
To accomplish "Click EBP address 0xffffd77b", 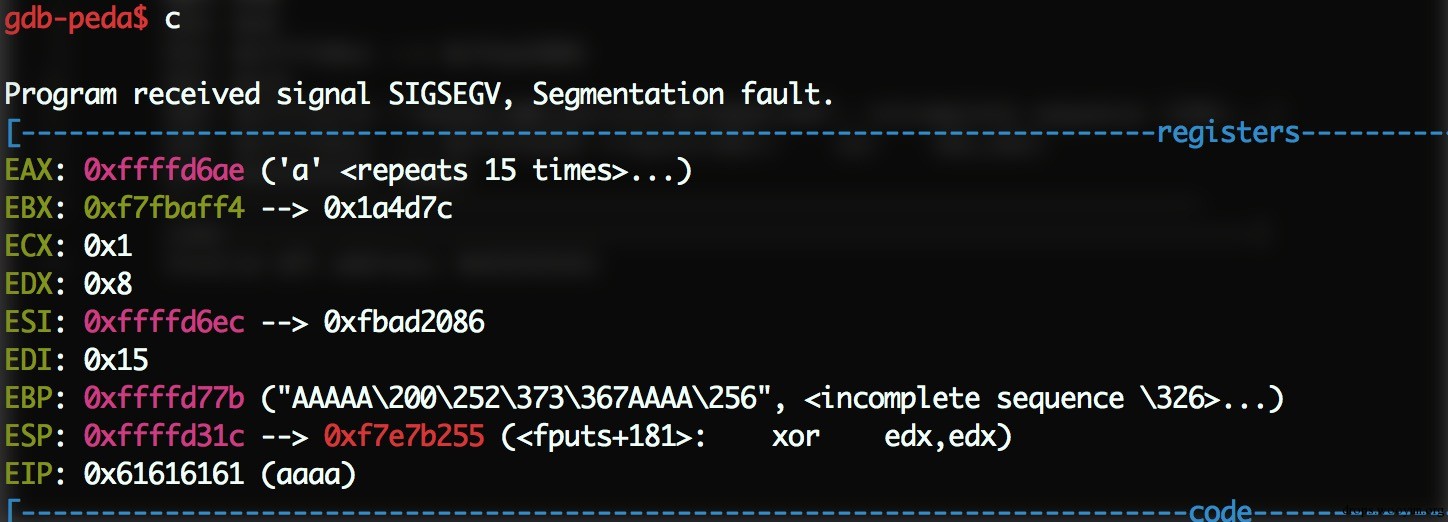I will coord(164,399).
